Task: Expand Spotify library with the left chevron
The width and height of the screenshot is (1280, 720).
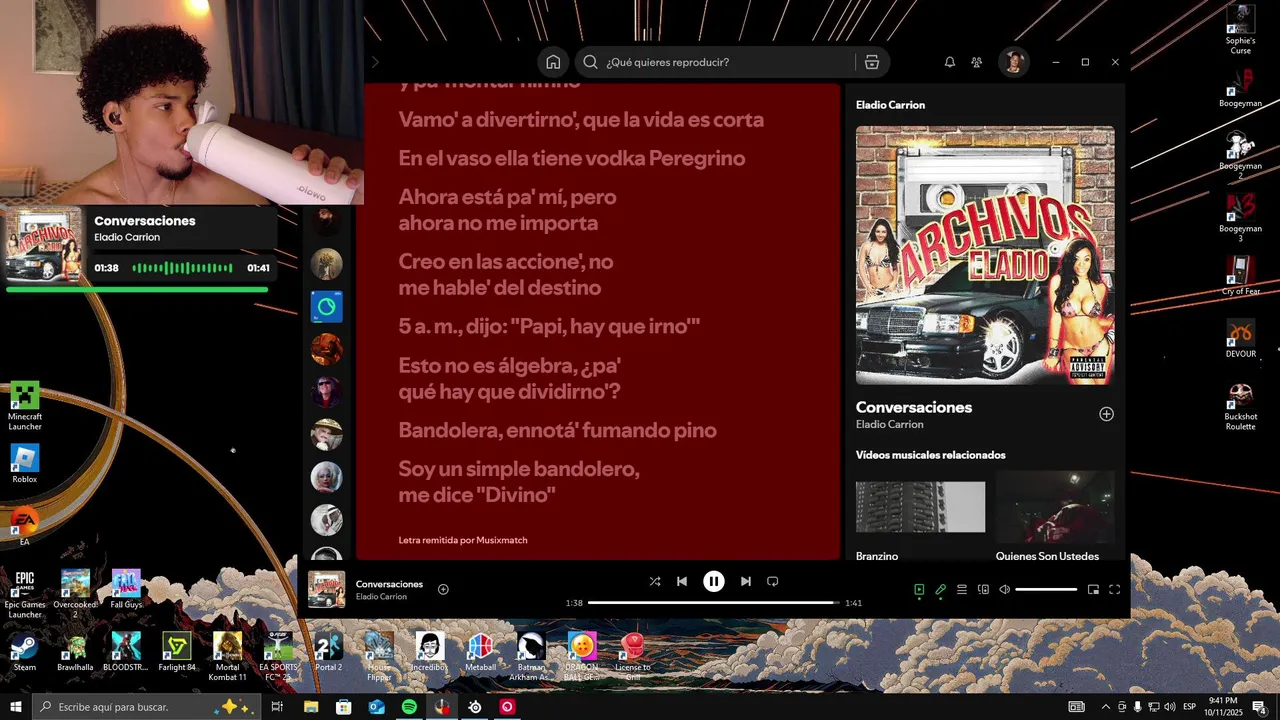Action: pyautogui.click(x=375, y=62)
